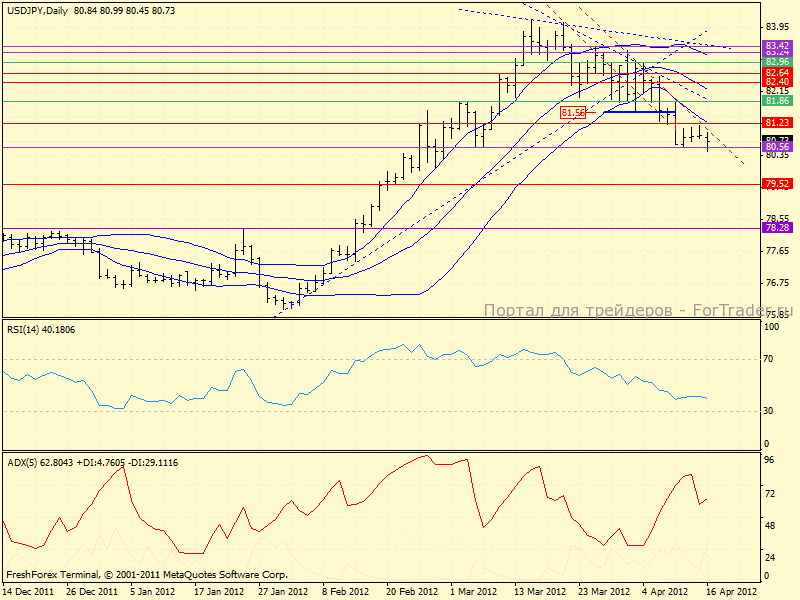The width and height of the screenshot is (800, 600).
Task: Select the RSI(14) indicator label
Action: pos(41,329)
